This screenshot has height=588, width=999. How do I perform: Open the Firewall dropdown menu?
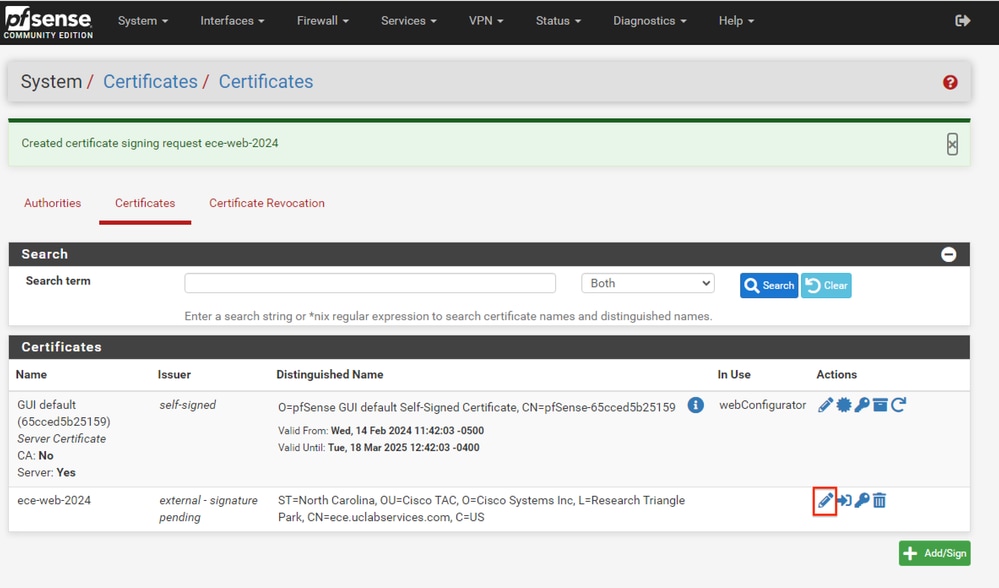click(x=322, y=21)
